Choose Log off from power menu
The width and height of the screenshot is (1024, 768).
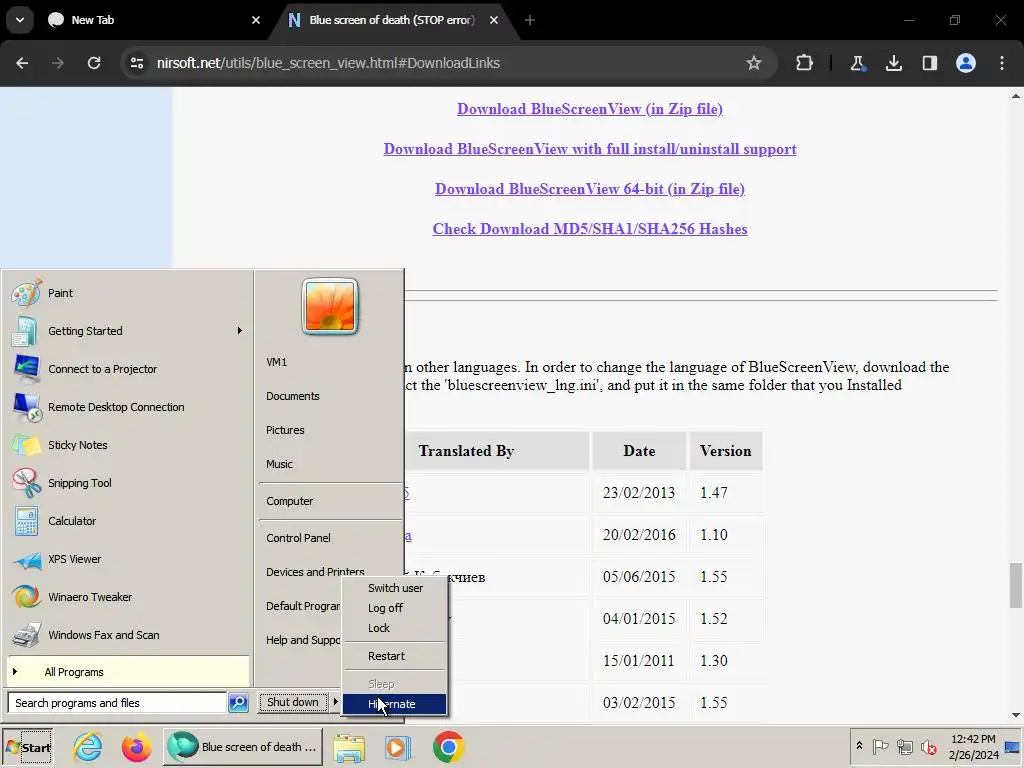coord(395,608)
